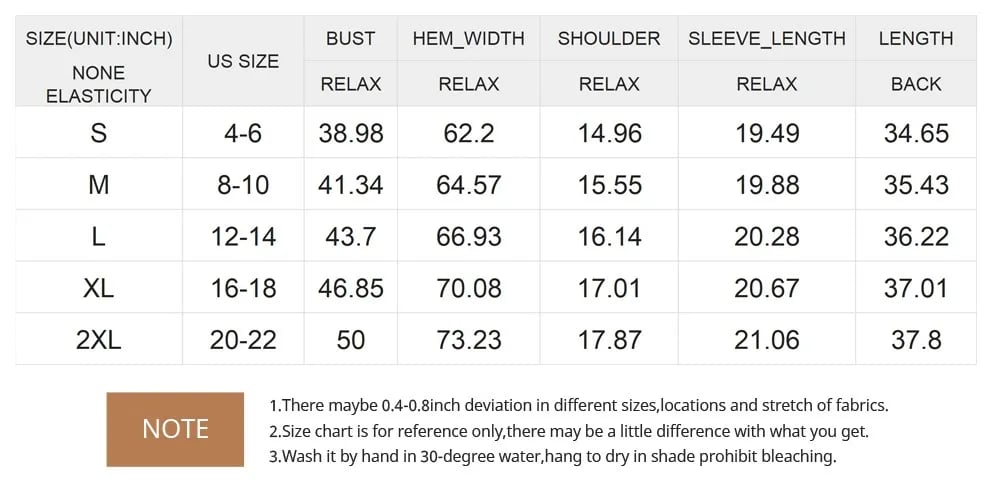Click the HEM_WIDTH column header
Screen dimensions: 997x480
point(468,39)
